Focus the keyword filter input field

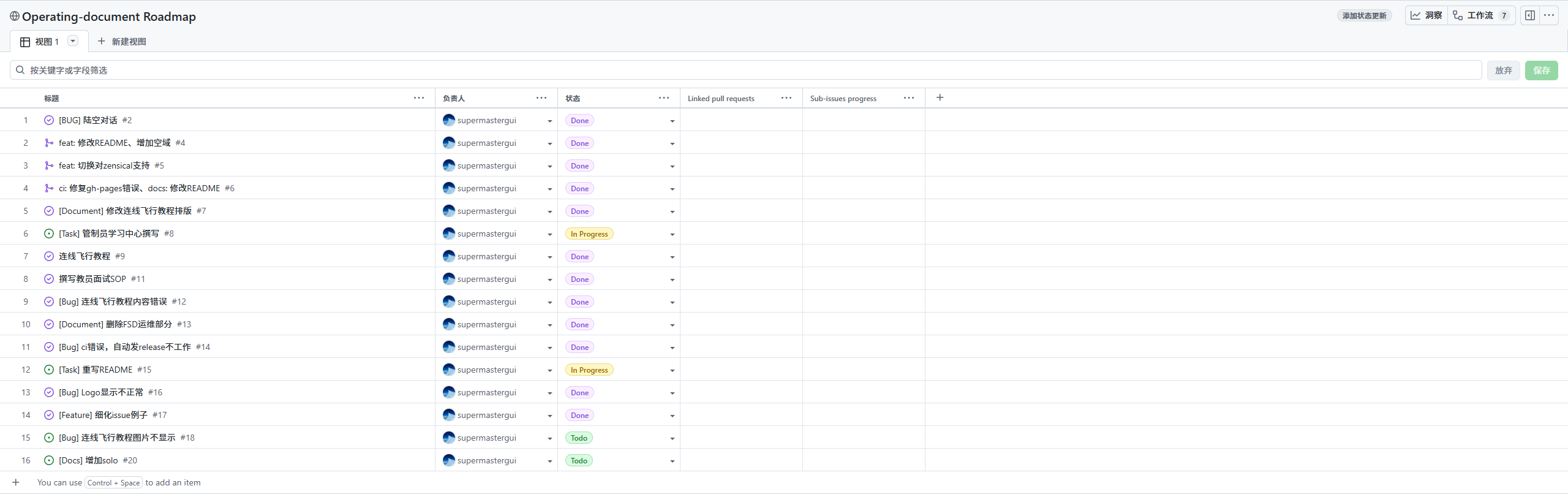745,70
